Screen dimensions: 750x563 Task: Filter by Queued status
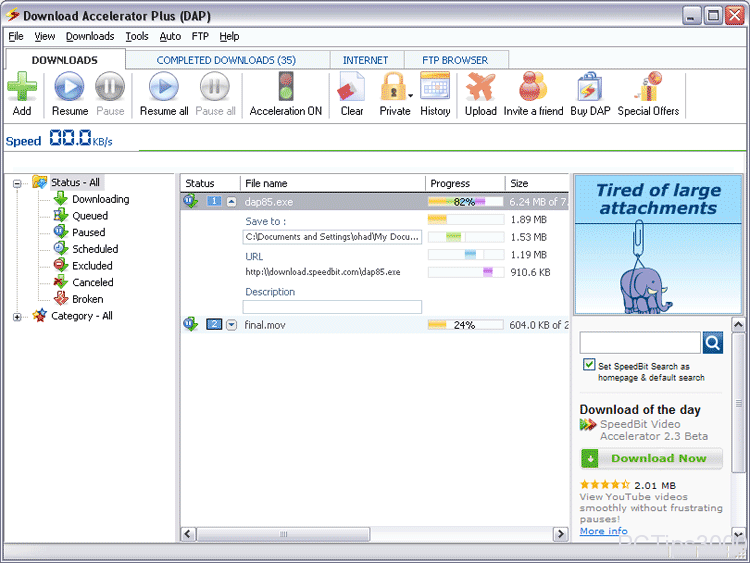point(90,216)
